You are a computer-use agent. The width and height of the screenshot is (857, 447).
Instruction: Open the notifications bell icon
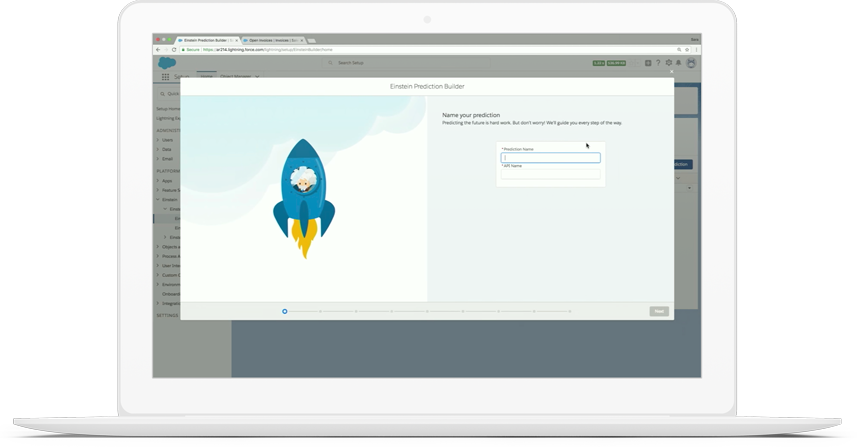coord(678,63)
